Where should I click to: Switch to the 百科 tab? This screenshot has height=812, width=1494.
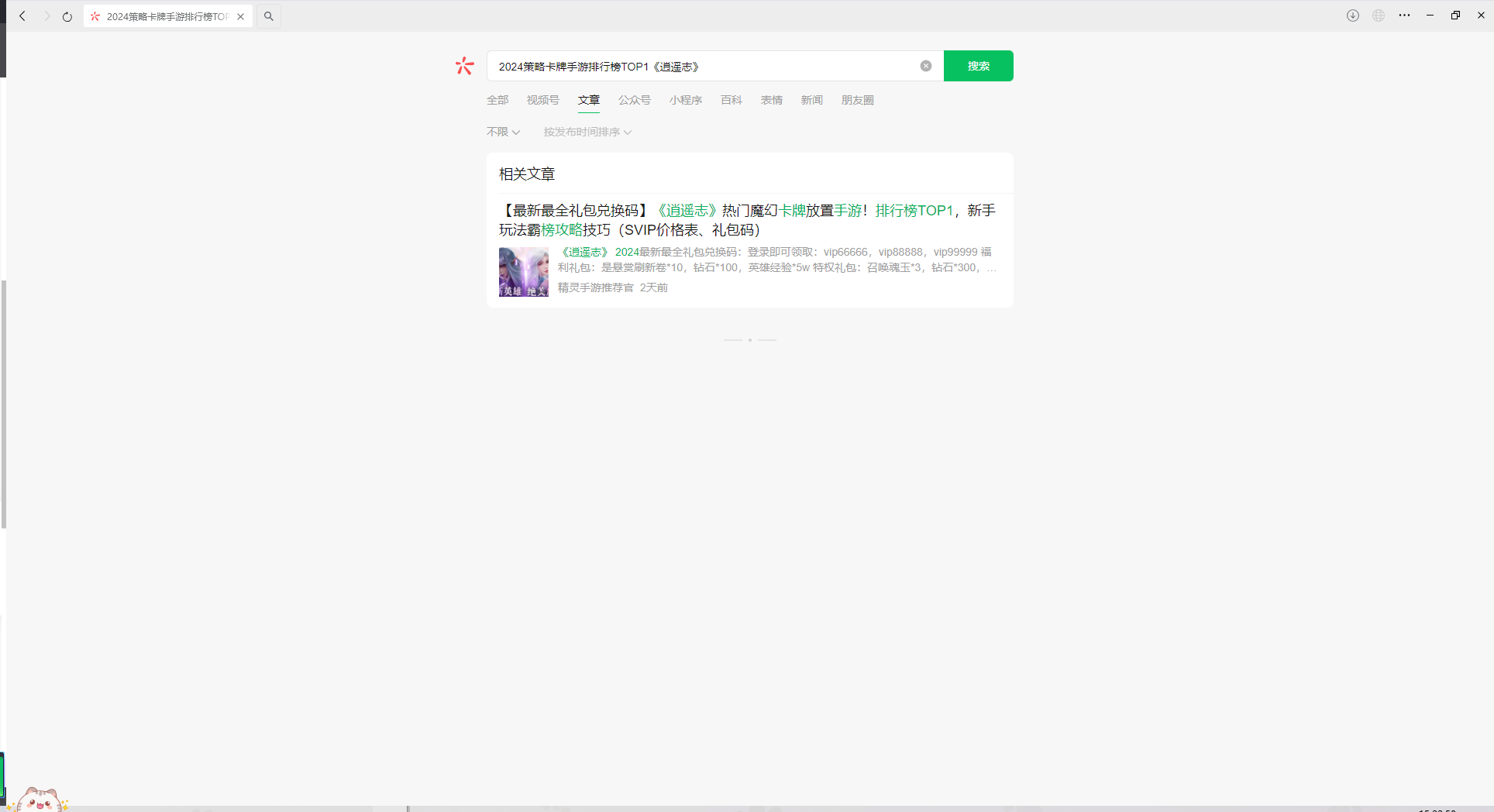[x=732, y=100]
